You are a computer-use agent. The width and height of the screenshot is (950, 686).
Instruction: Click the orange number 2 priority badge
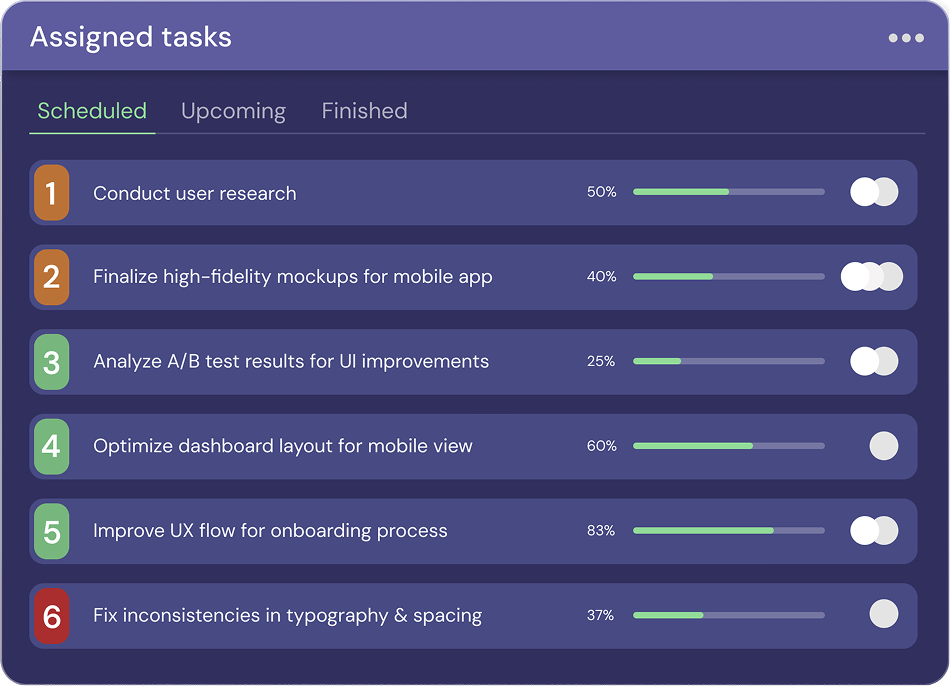pyautogui.click(x=51, y=277)
